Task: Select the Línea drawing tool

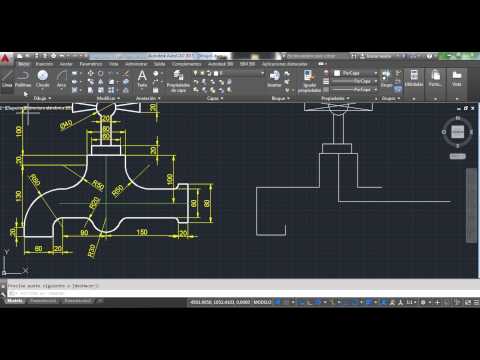Action: coord(7,79)
